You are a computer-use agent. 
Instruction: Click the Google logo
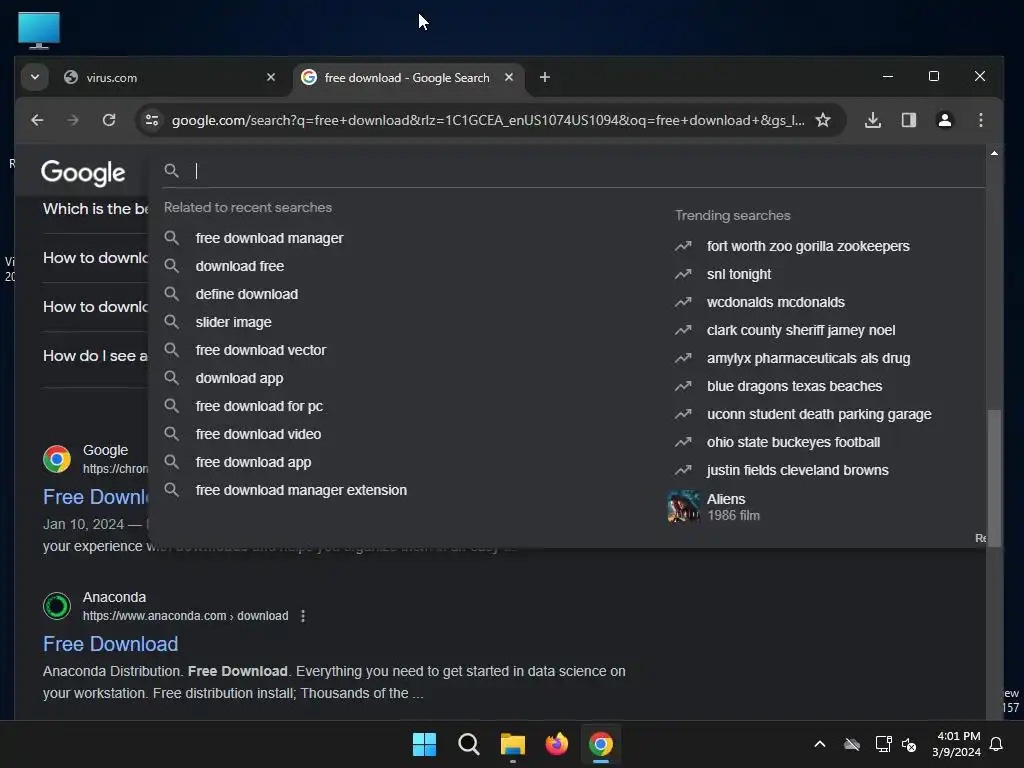83,172
